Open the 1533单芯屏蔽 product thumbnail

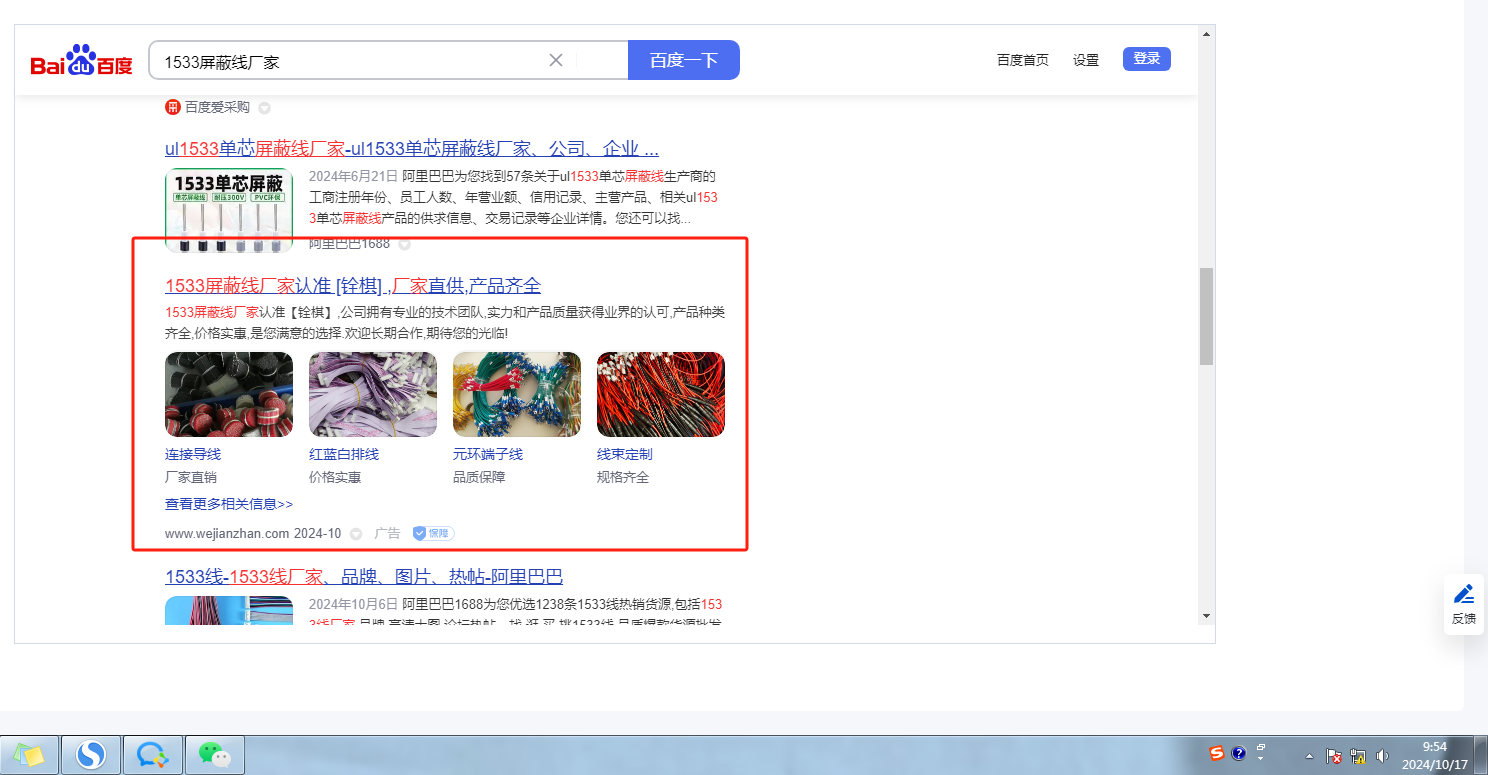pos(229,210)
